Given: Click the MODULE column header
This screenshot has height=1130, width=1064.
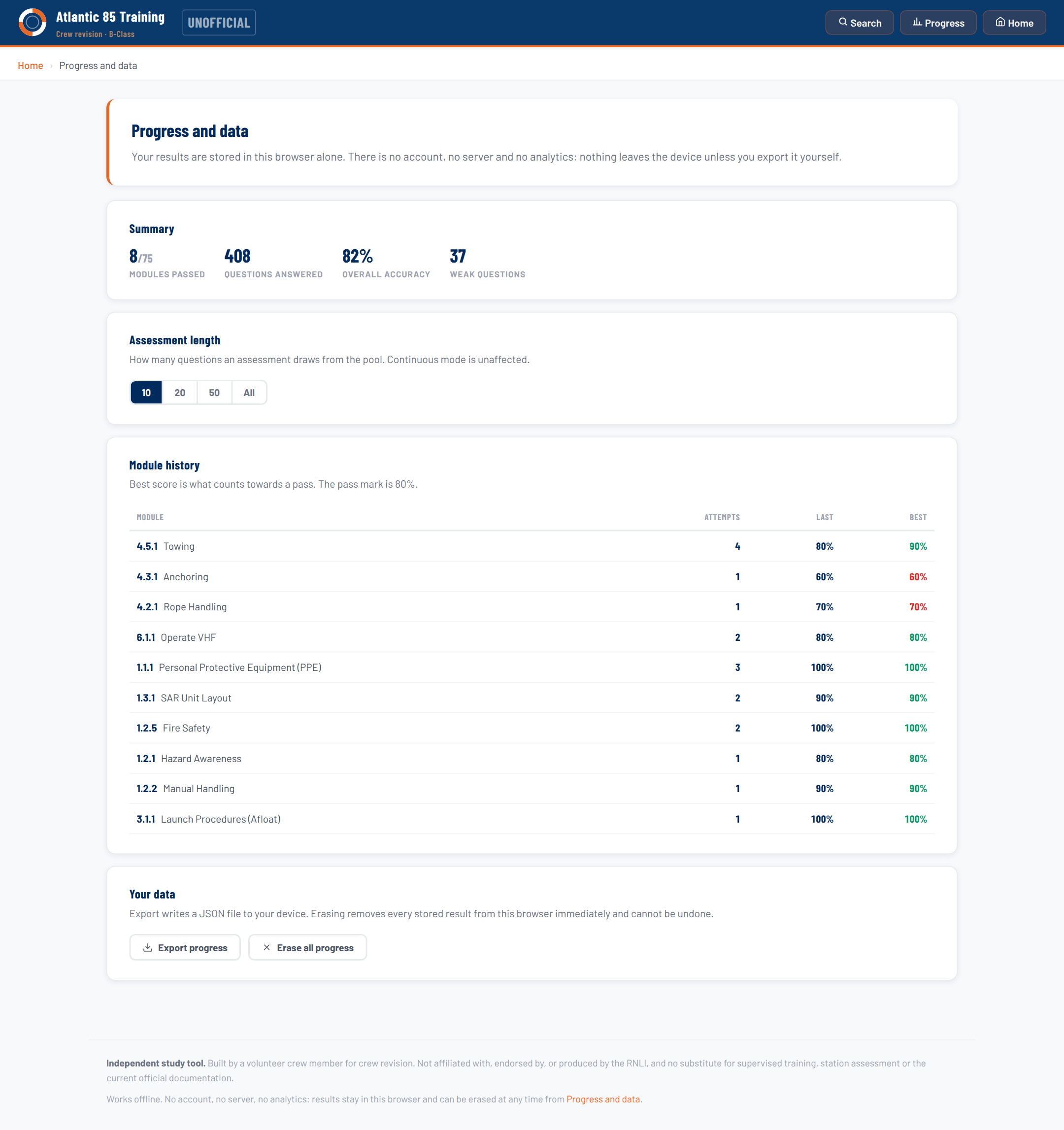Looking at the screenshot, I should tap(150, 517).
